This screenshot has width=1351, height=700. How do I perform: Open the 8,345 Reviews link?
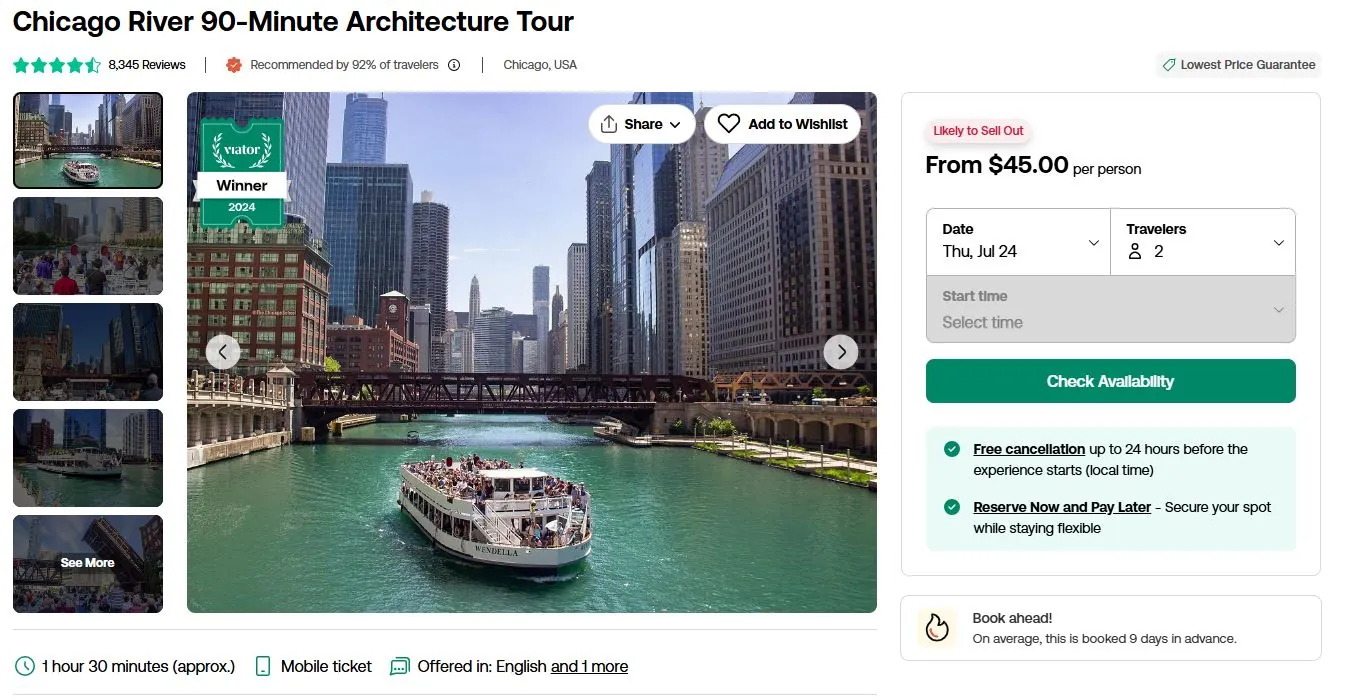(147, 65)
